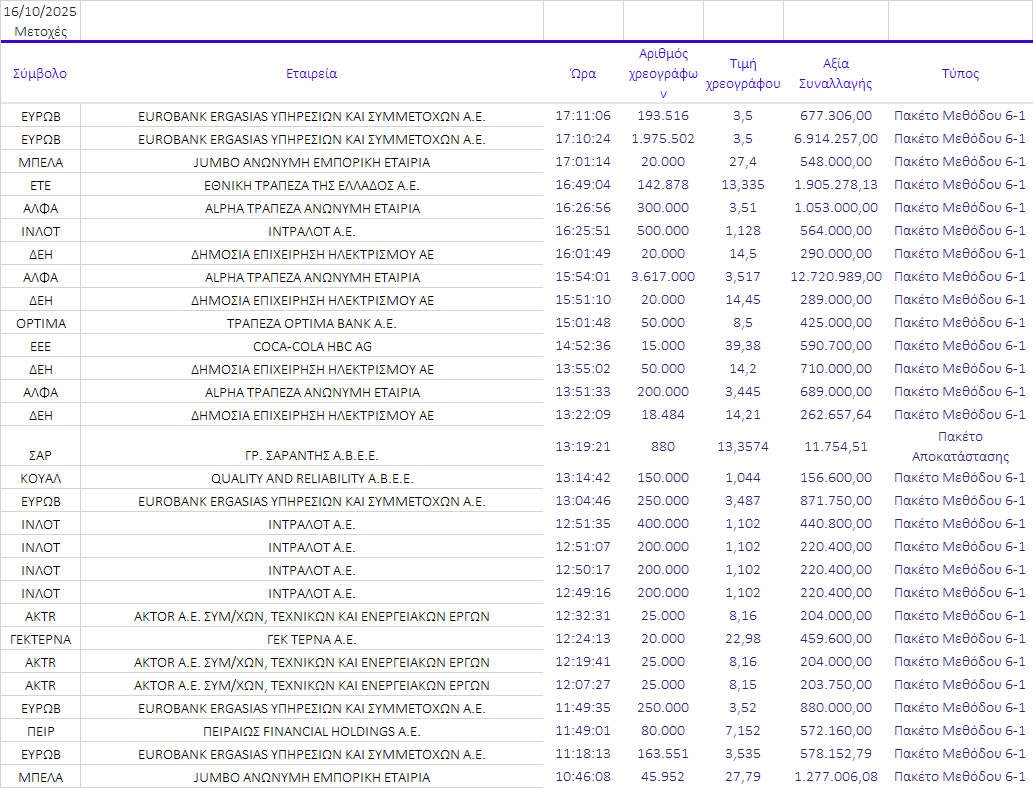Viewport: 1033px width, 788px height.
Task: Click the COCA-COLA HBC AG company cell
Action: pyautogui.click(x=311, y=346)
